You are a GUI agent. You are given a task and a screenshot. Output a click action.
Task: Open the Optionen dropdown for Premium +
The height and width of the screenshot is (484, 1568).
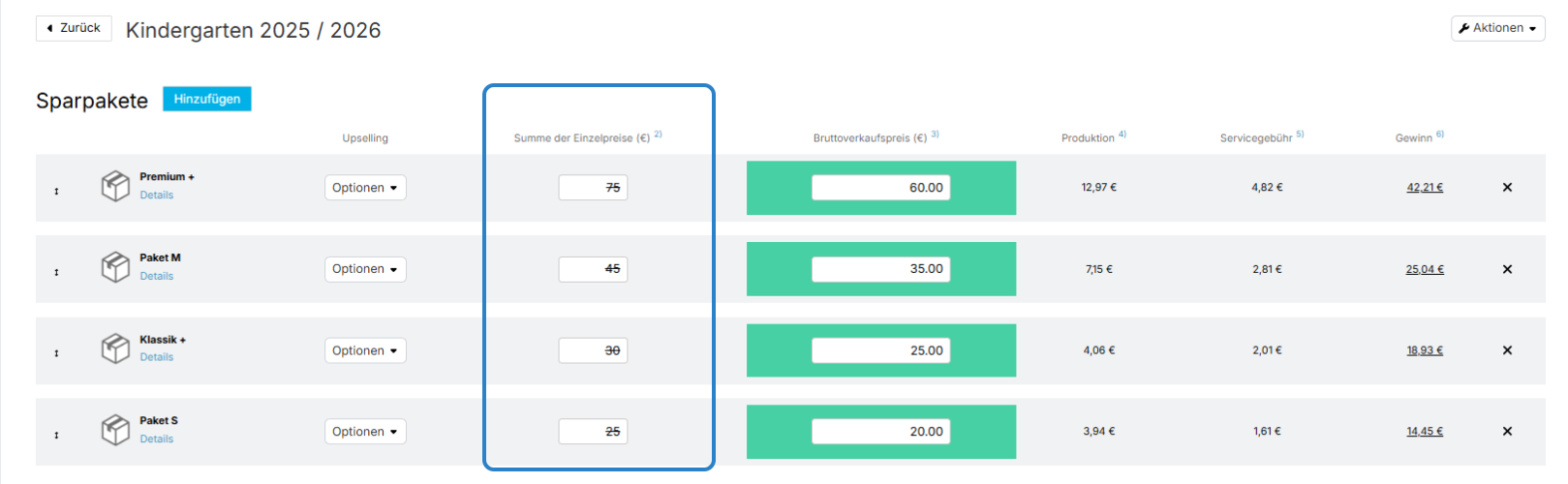[x=365, y=188]
